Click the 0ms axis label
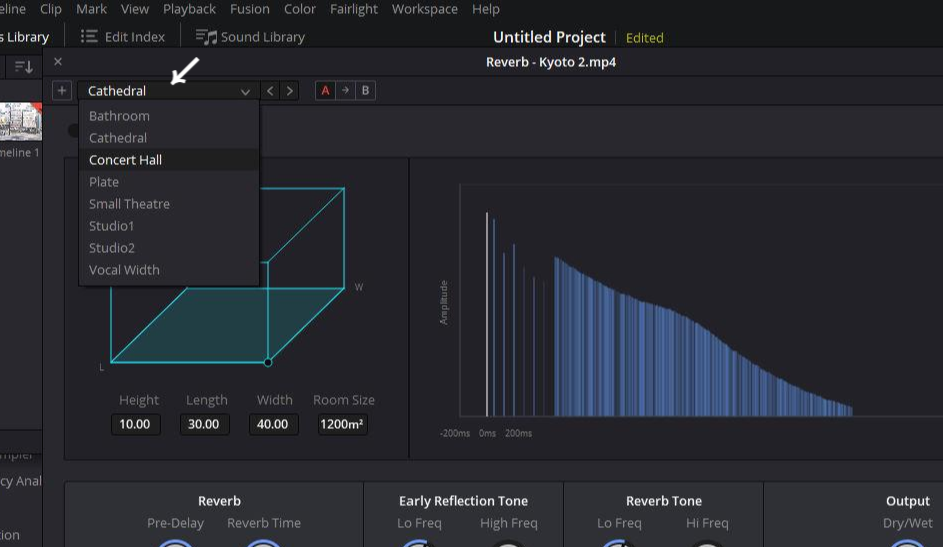The image size is (943, 547). (x=487, y=433)
